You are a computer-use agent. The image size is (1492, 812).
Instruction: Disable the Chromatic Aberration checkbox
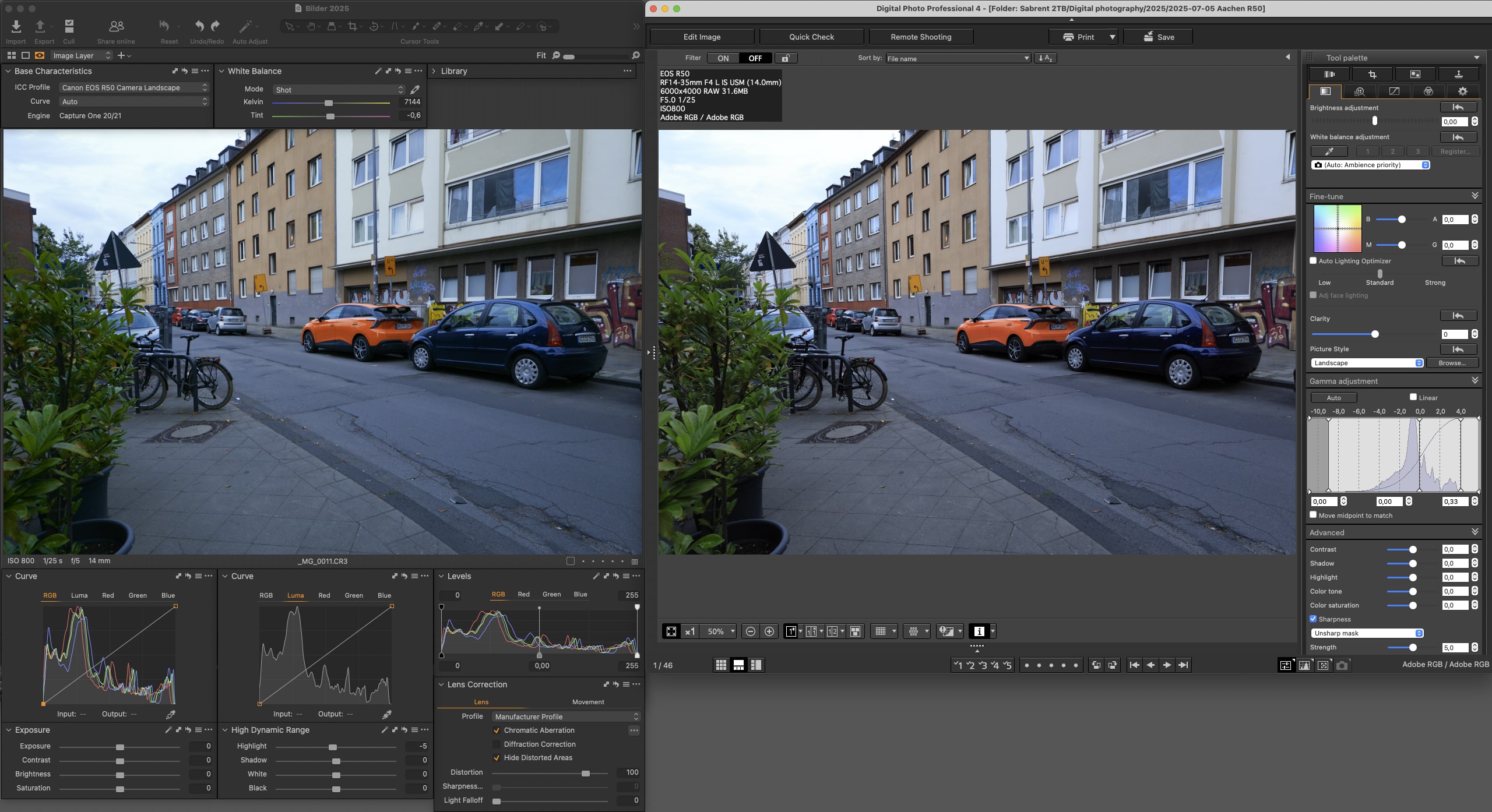pos(497,730)
